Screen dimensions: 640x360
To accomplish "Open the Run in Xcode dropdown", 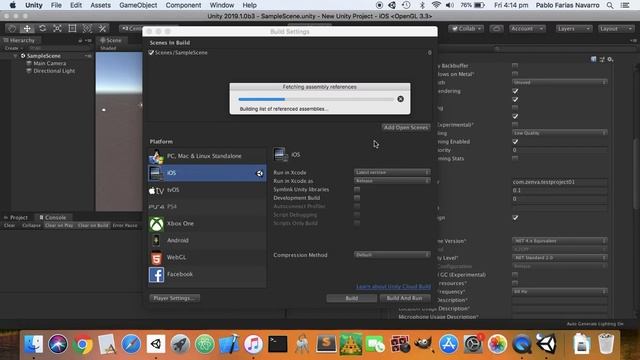I will click(x=392, y=172).
